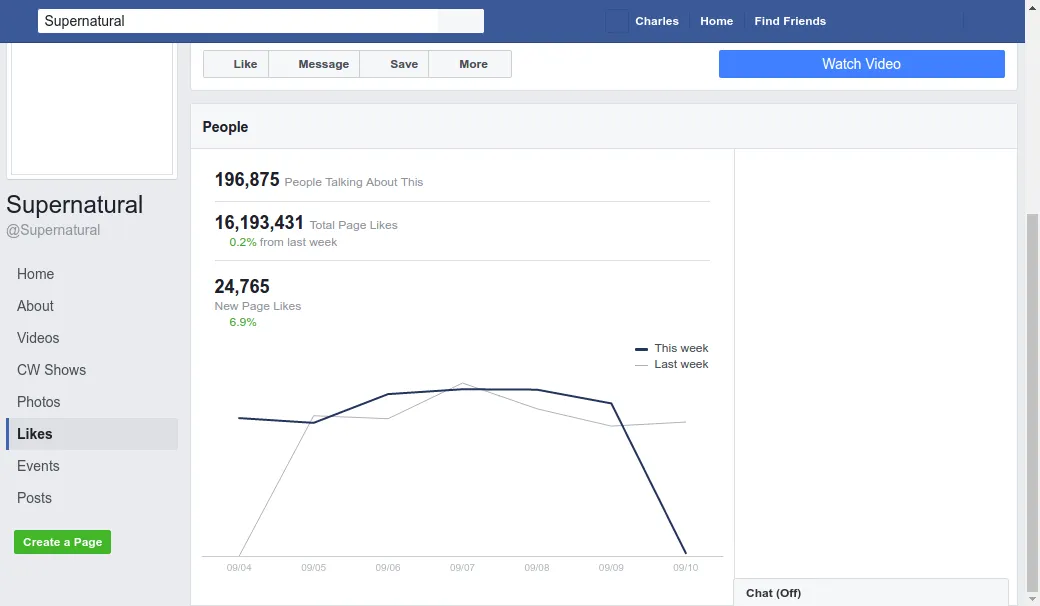Open the CW Shows sidebar tab
The image size is (1040, 606).
(x=92, y=370)
